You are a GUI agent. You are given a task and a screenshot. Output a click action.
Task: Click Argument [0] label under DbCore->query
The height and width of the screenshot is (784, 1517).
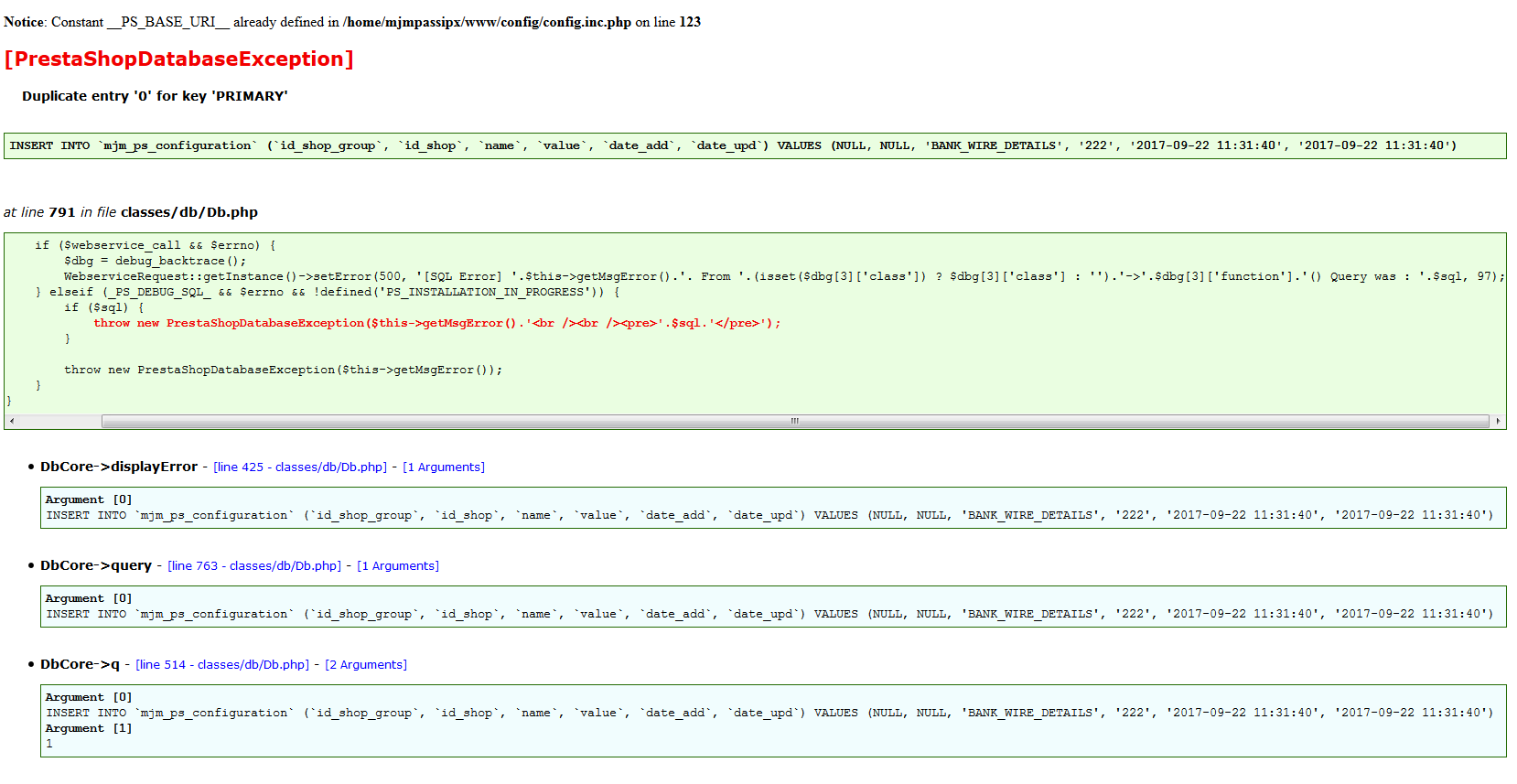click(x=89, y=598)
